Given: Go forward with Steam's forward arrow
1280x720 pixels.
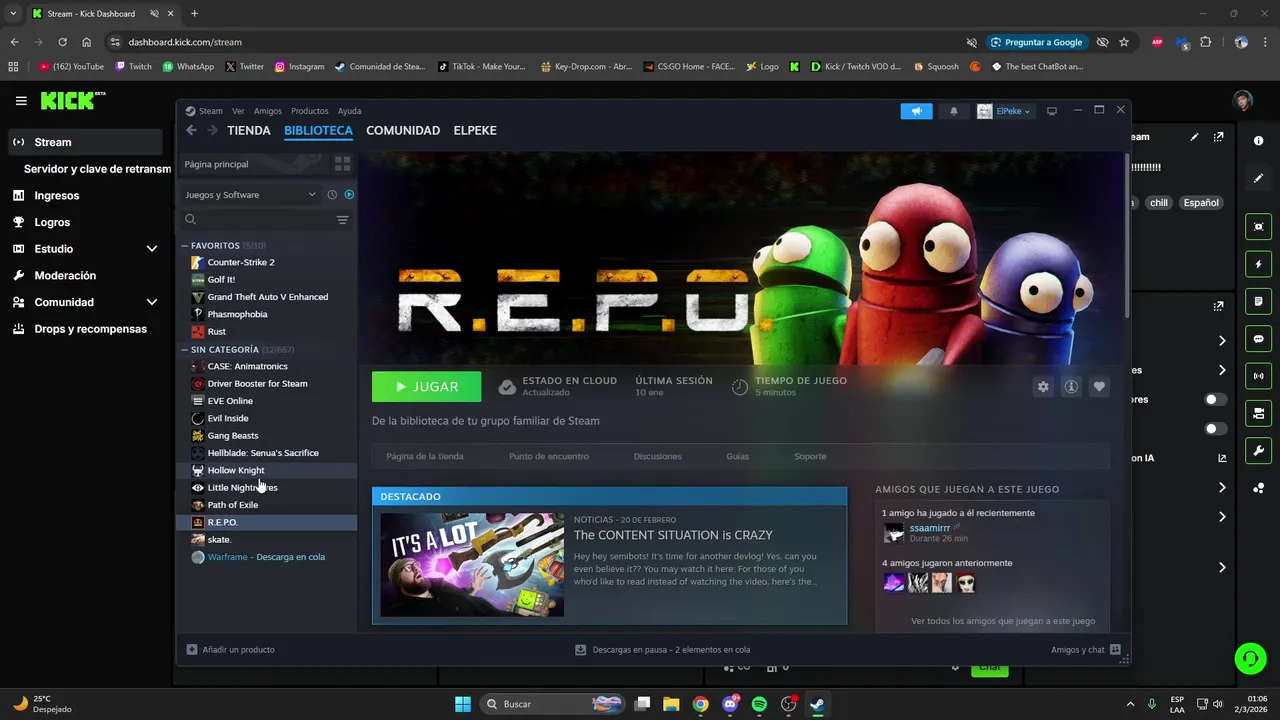Looking at the screenshot, I should [212, 130].
